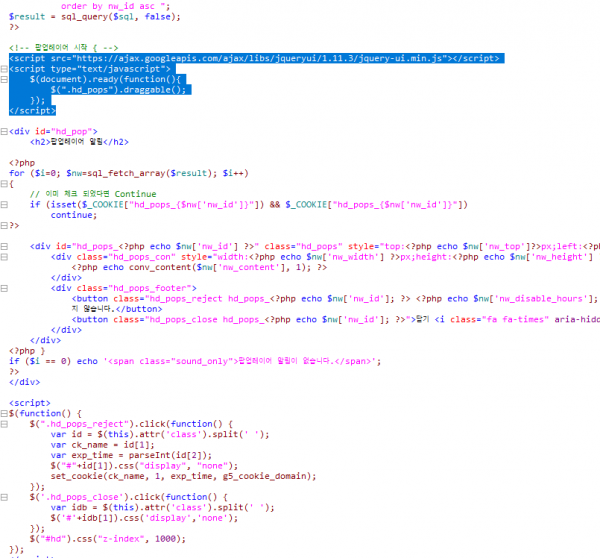Click the HTML comment line above script src
Screen dimensions: 600x558
pos(64,48)
